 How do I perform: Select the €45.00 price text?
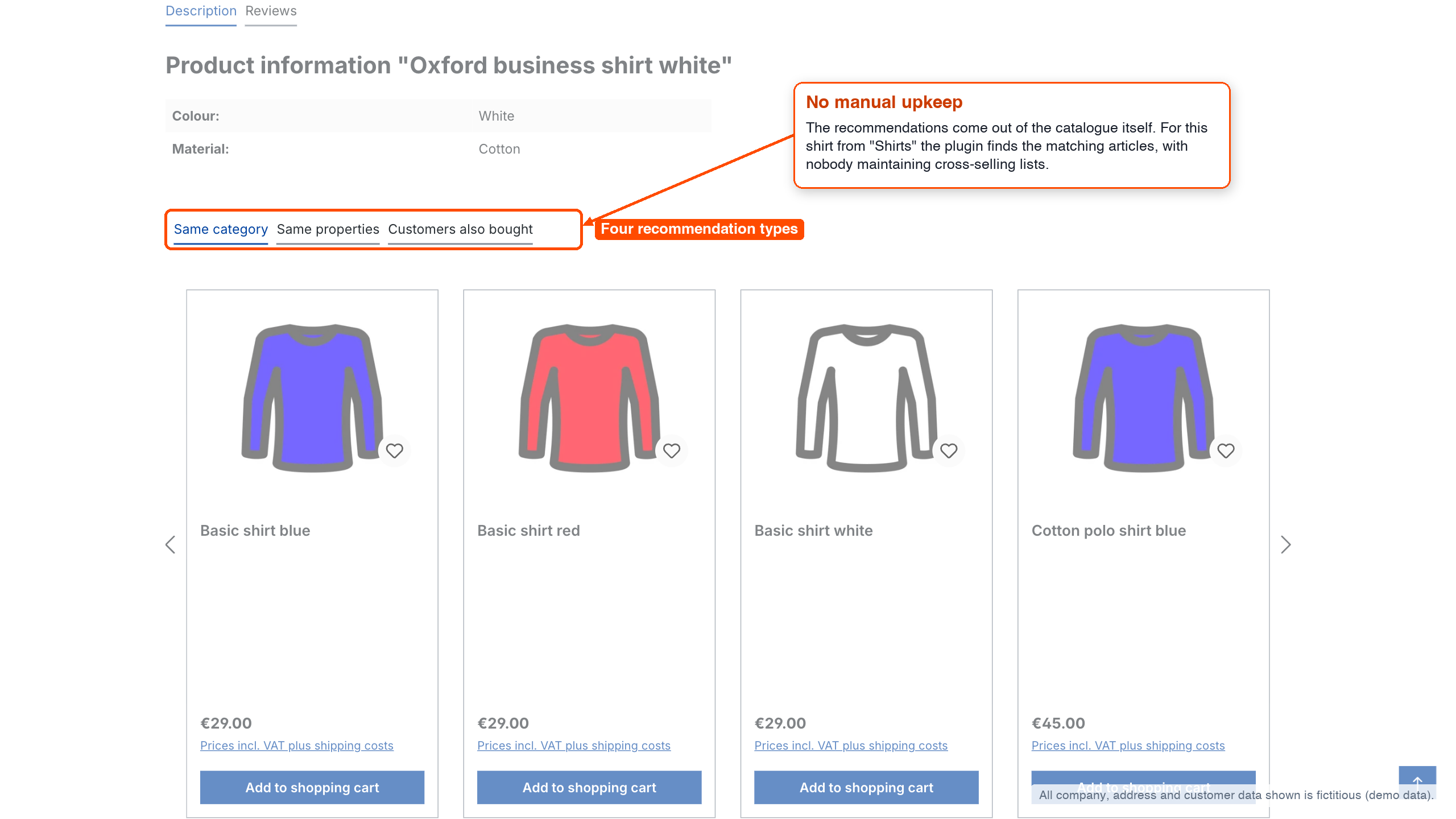tap(1058, 723)
